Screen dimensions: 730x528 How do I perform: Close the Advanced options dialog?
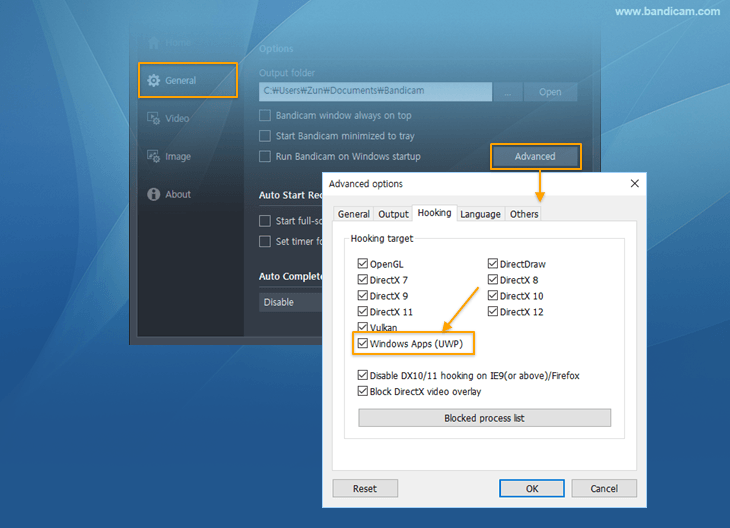point(635,183)
